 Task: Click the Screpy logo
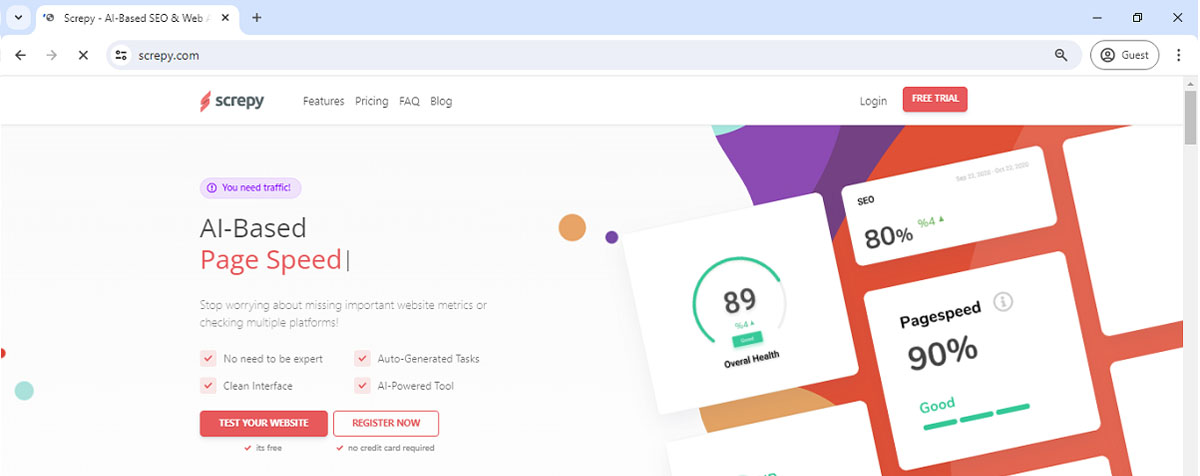coord(232,101)
